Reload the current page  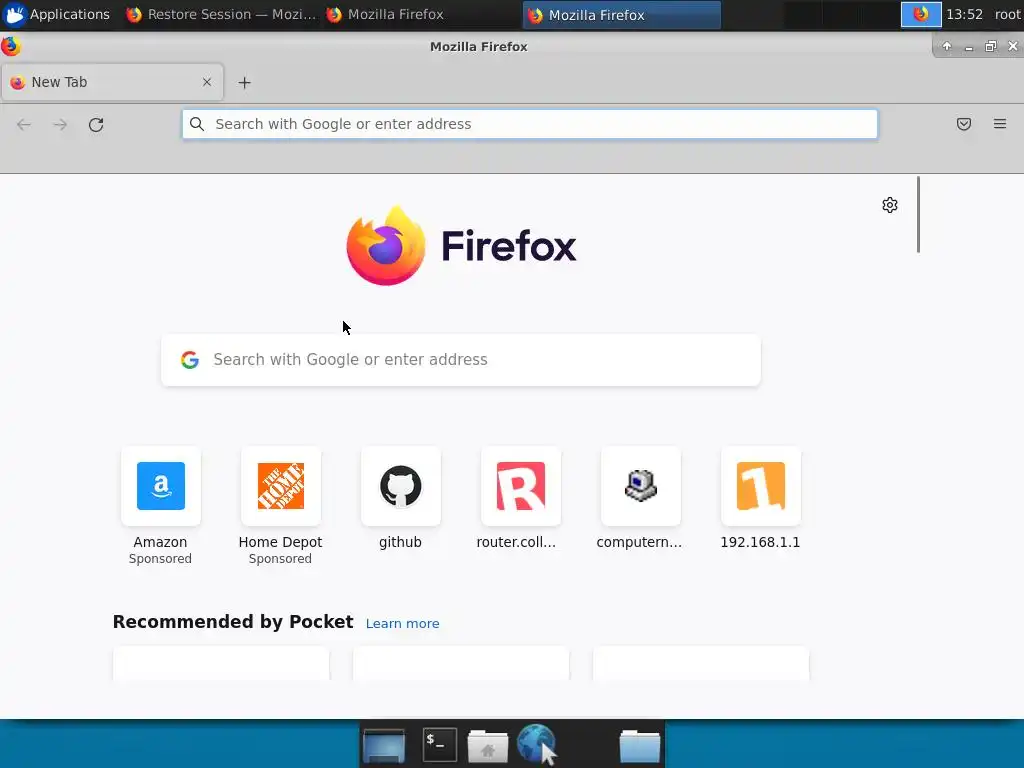click(96, 125)
